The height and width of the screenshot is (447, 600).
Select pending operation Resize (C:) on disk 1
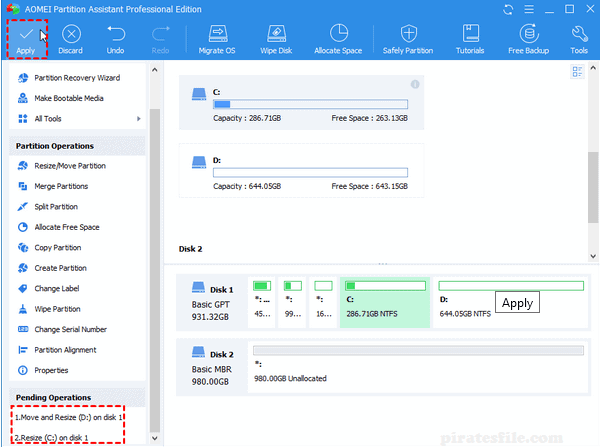click(52, 438)
